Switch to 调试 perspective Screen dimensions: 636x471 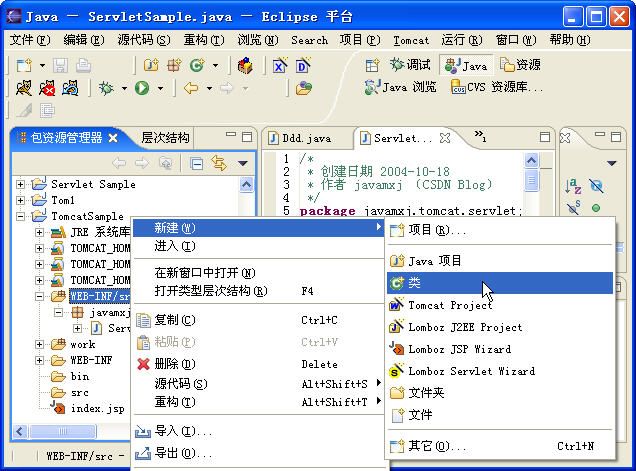[410, 65]
